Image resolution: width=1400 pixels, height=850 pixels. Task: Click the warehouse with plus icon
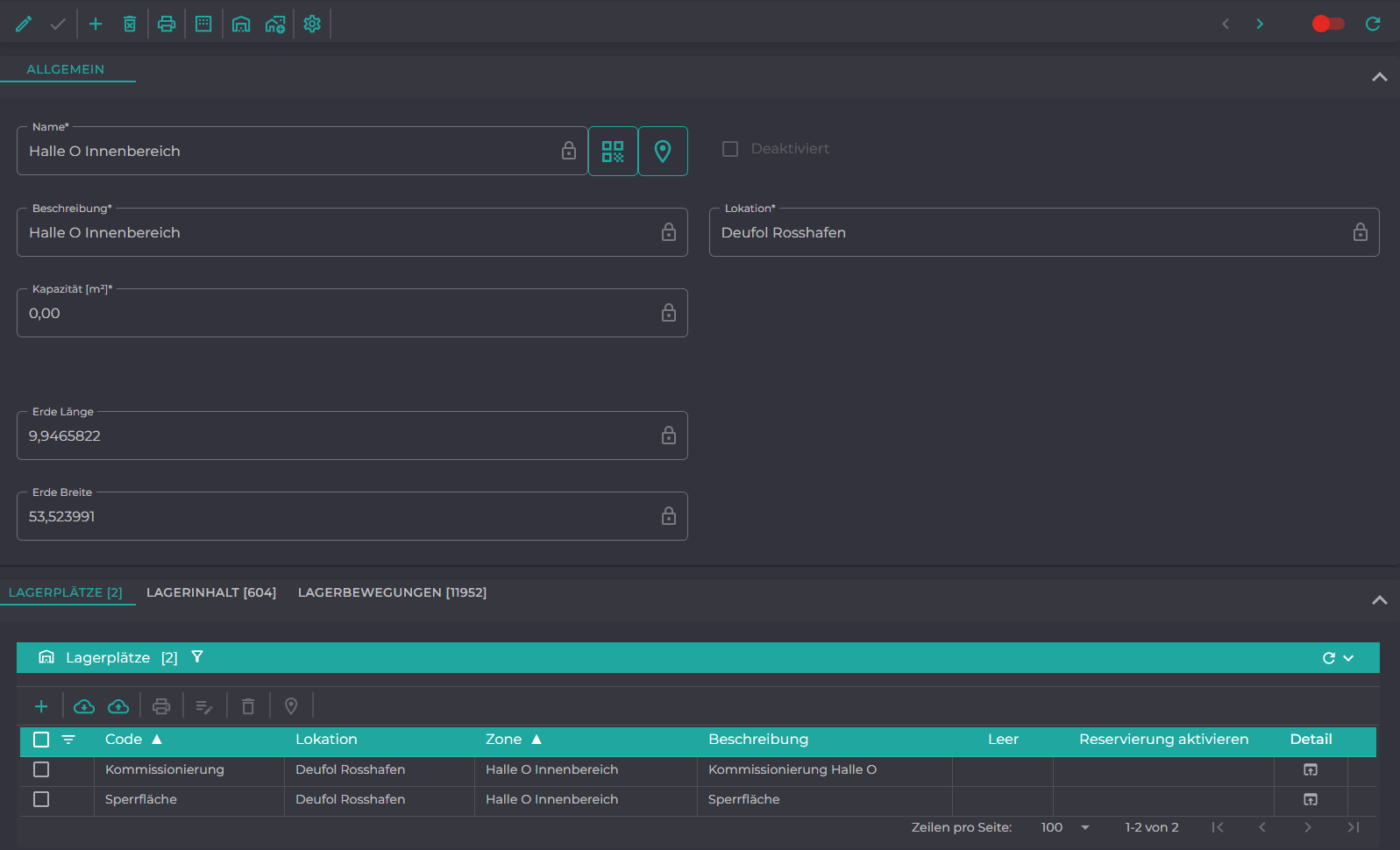pos(275,24)
